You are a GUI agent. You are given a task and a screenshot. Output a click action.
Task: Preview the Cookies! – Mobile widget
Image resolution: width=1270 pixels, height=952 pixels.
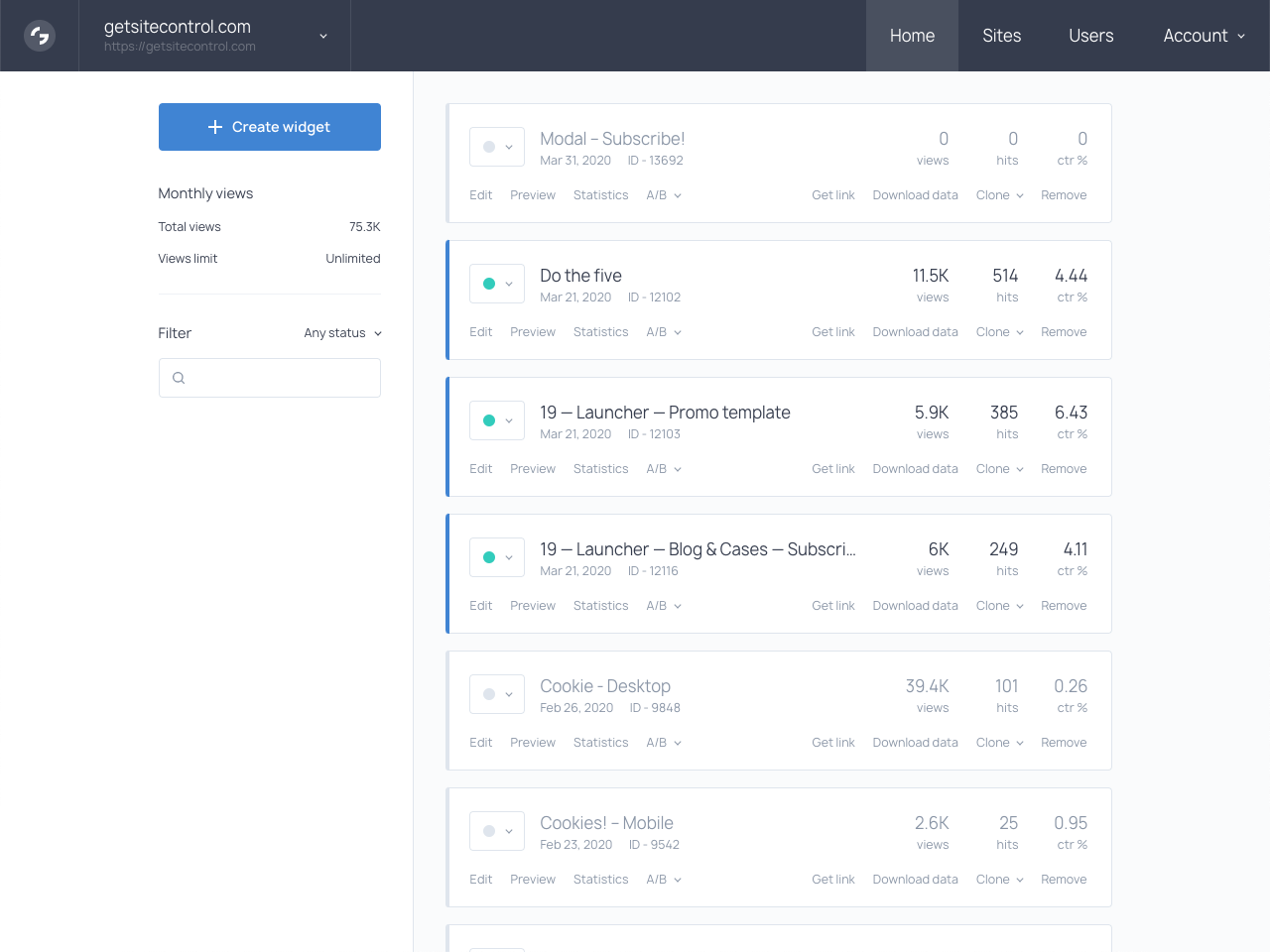click(533, 880)
